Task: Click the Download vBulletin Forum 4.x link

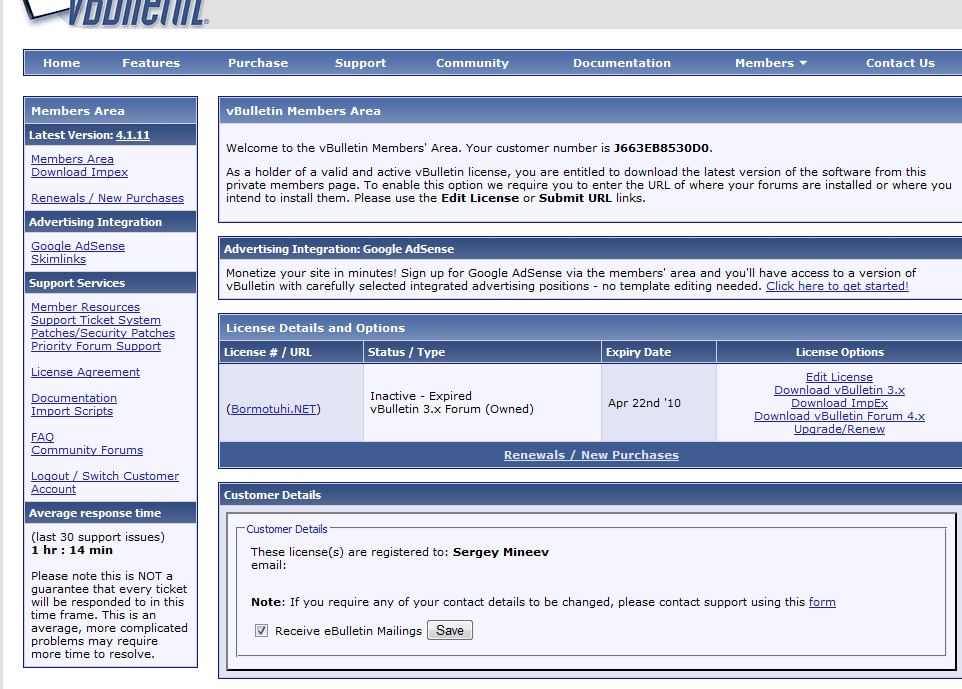Action: coord(839,416)
